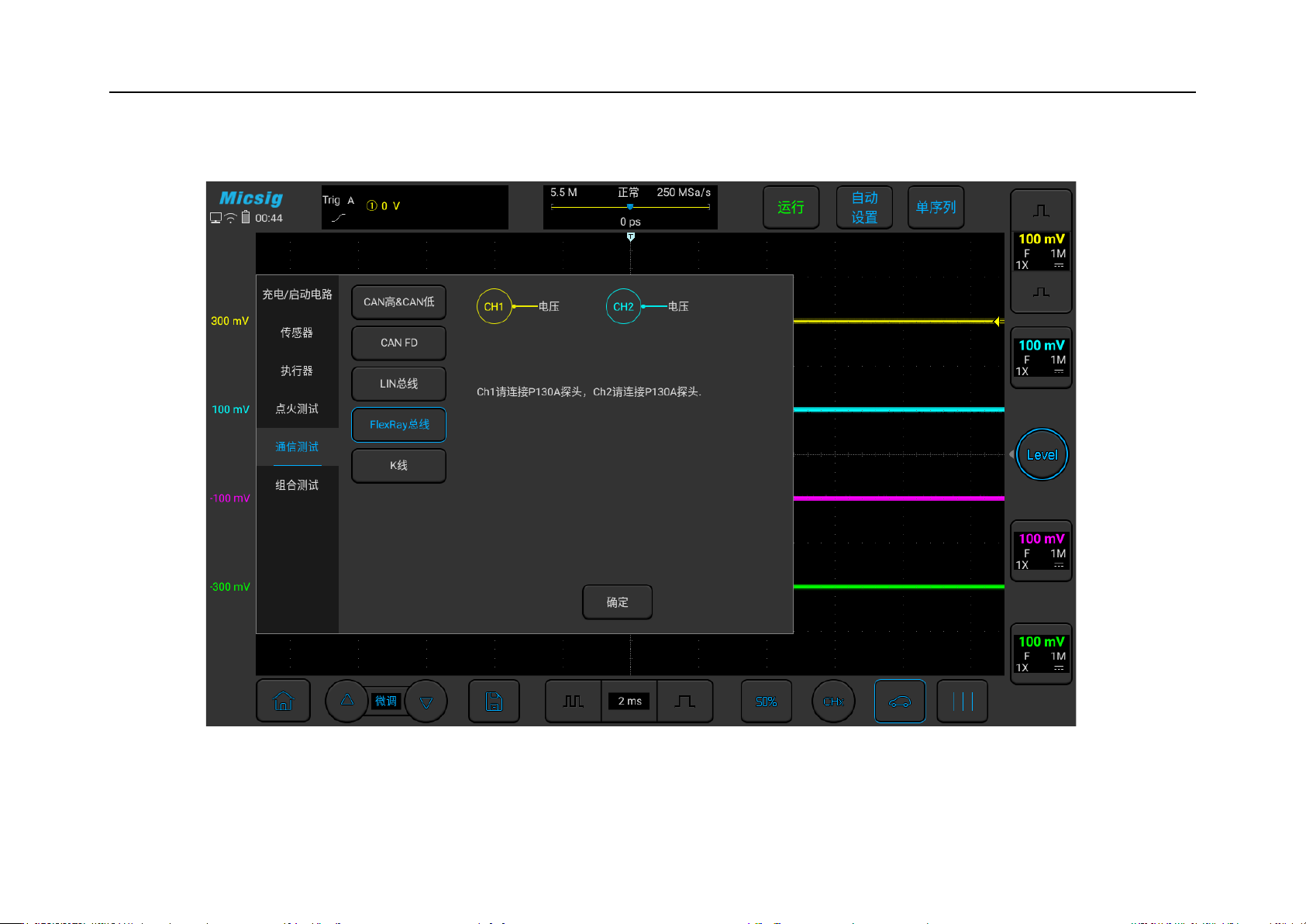Tap the 00:44 clock display
This screenshot has height=924, width=1306.
pos(269,218)
